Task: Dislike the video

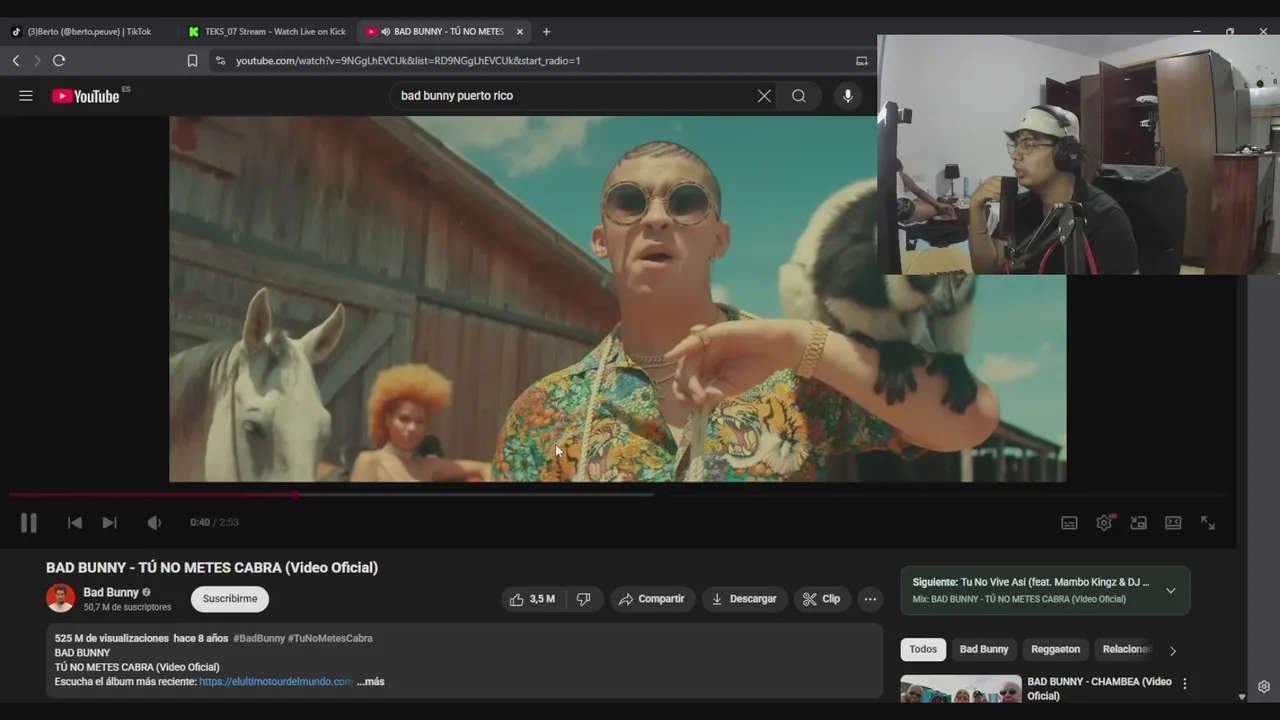Action: [x=583, y=599]
